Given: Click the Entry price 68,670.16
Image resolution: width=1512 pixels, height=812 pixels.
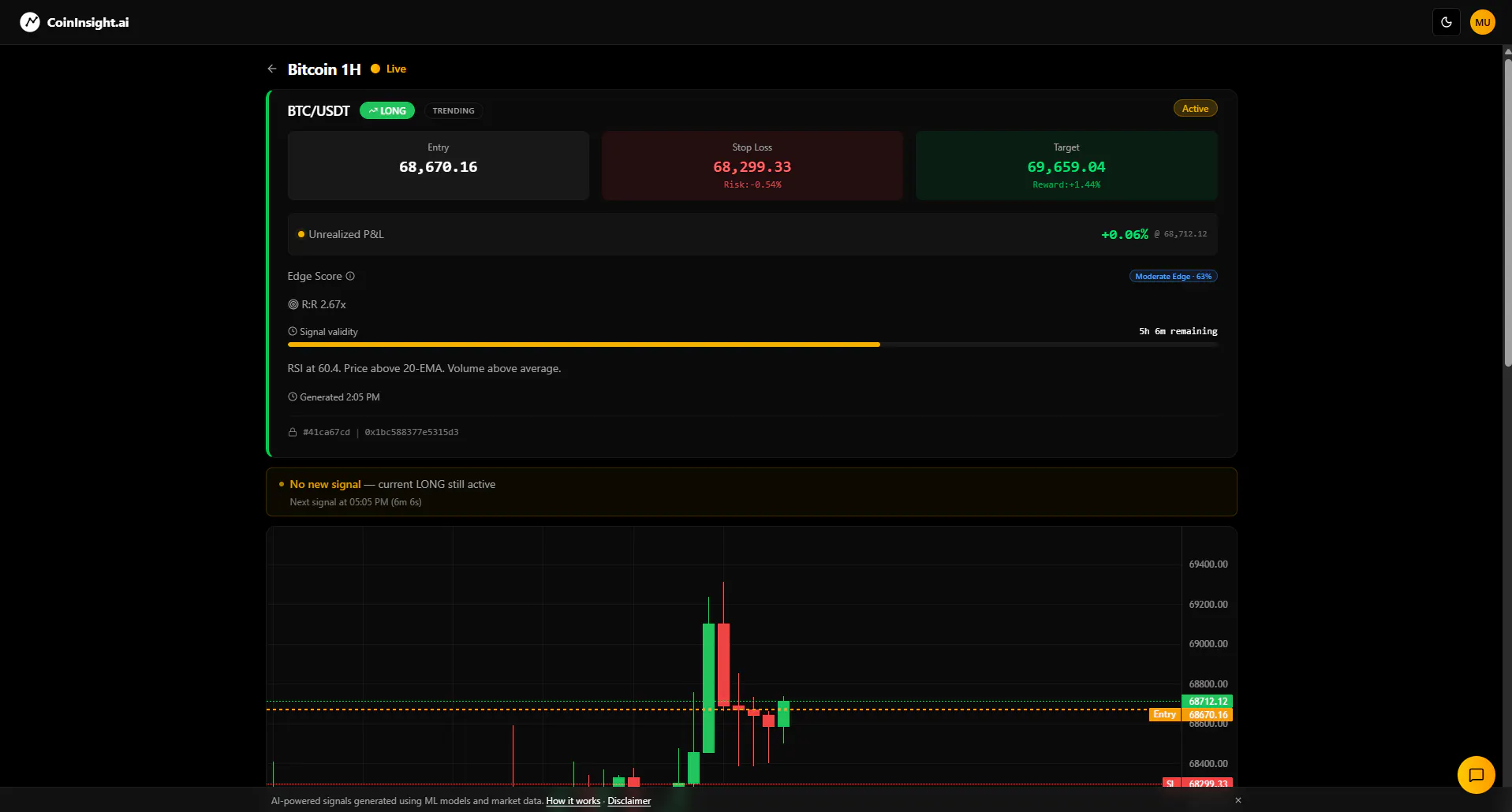Looking at the screenshot, I should point(439,166).
